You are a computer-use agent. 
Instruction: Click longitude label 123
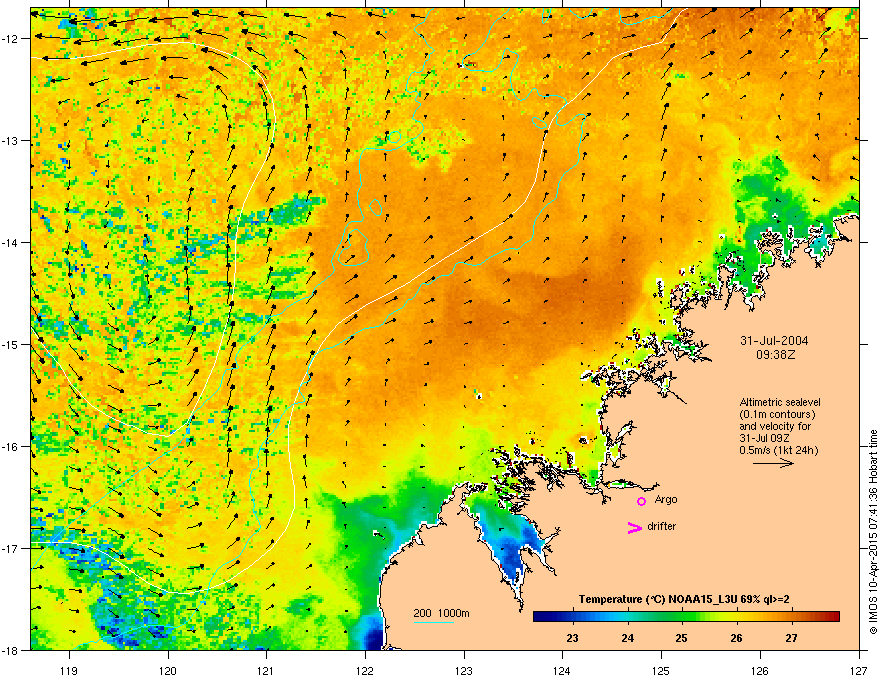click(464, 671)
